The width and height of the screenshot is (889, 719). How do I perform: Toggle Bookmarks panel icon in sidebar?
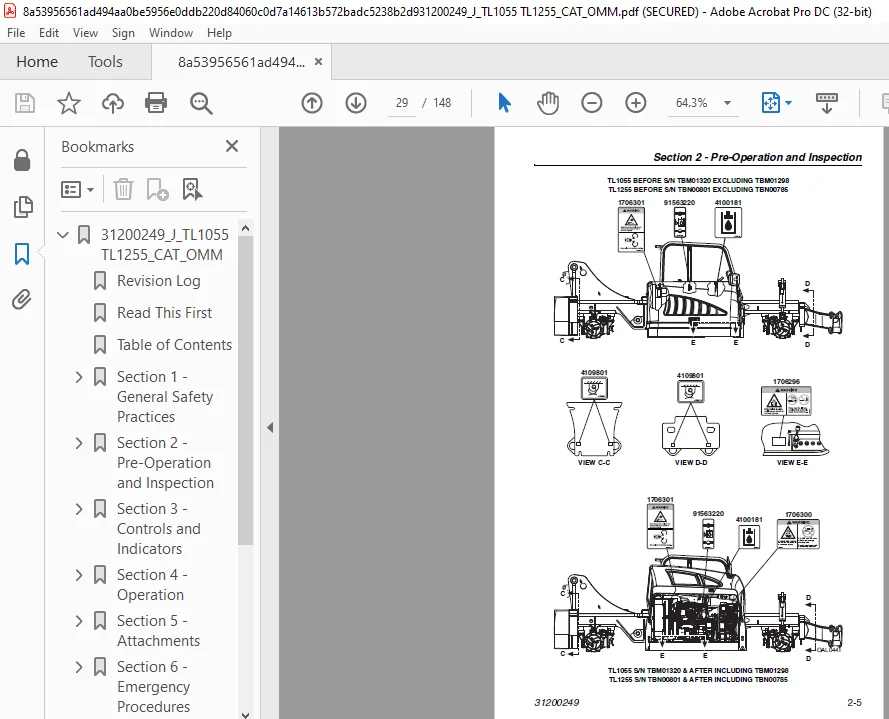coord(22,253)
